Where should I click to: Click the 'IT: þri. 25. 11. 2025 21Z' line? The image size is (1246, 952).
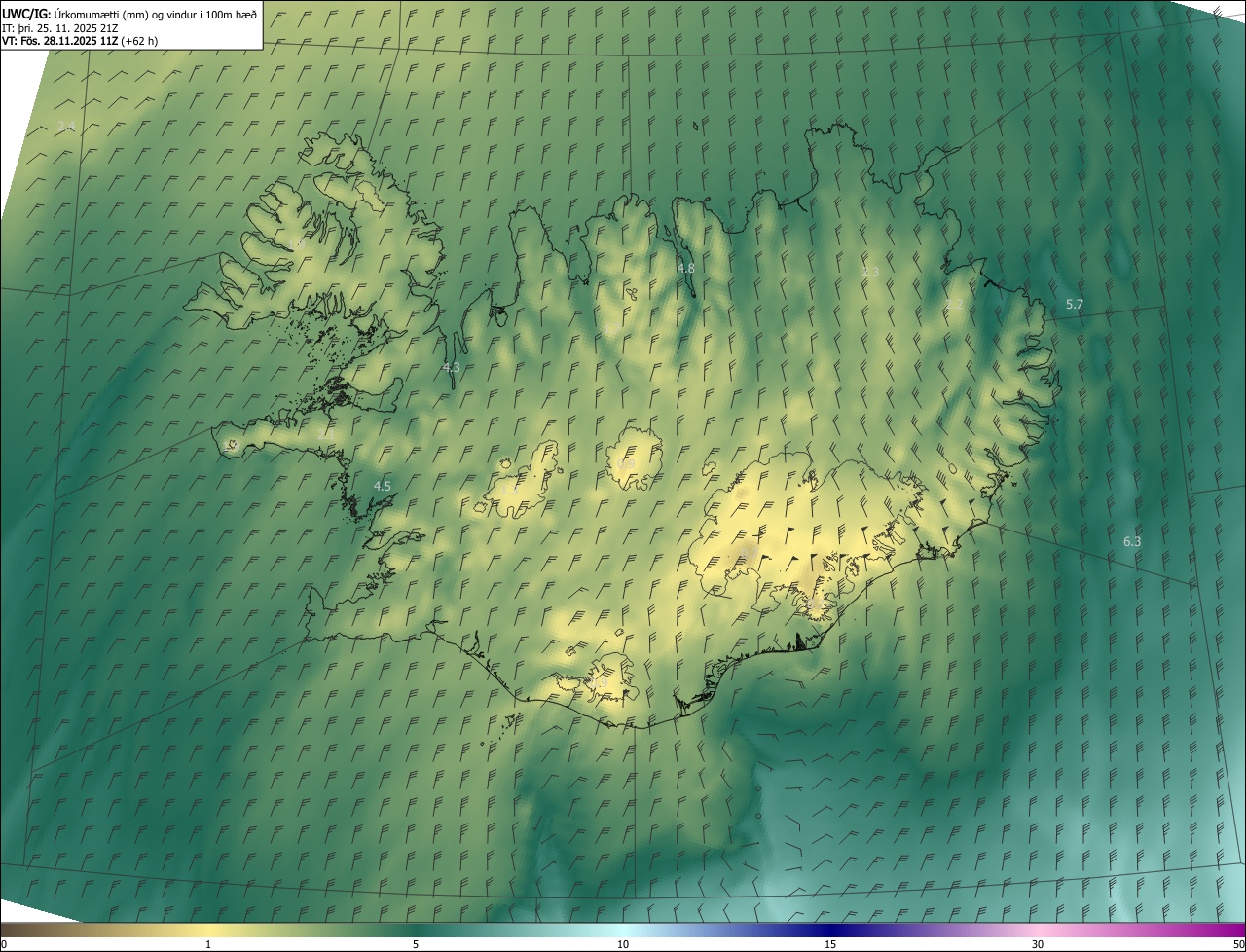61,27
